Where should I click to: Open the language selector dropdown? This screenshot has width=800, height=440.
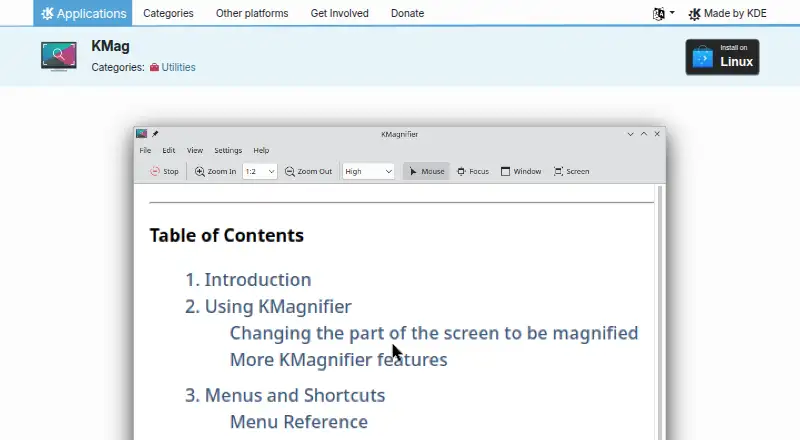(x=663, y=13)
